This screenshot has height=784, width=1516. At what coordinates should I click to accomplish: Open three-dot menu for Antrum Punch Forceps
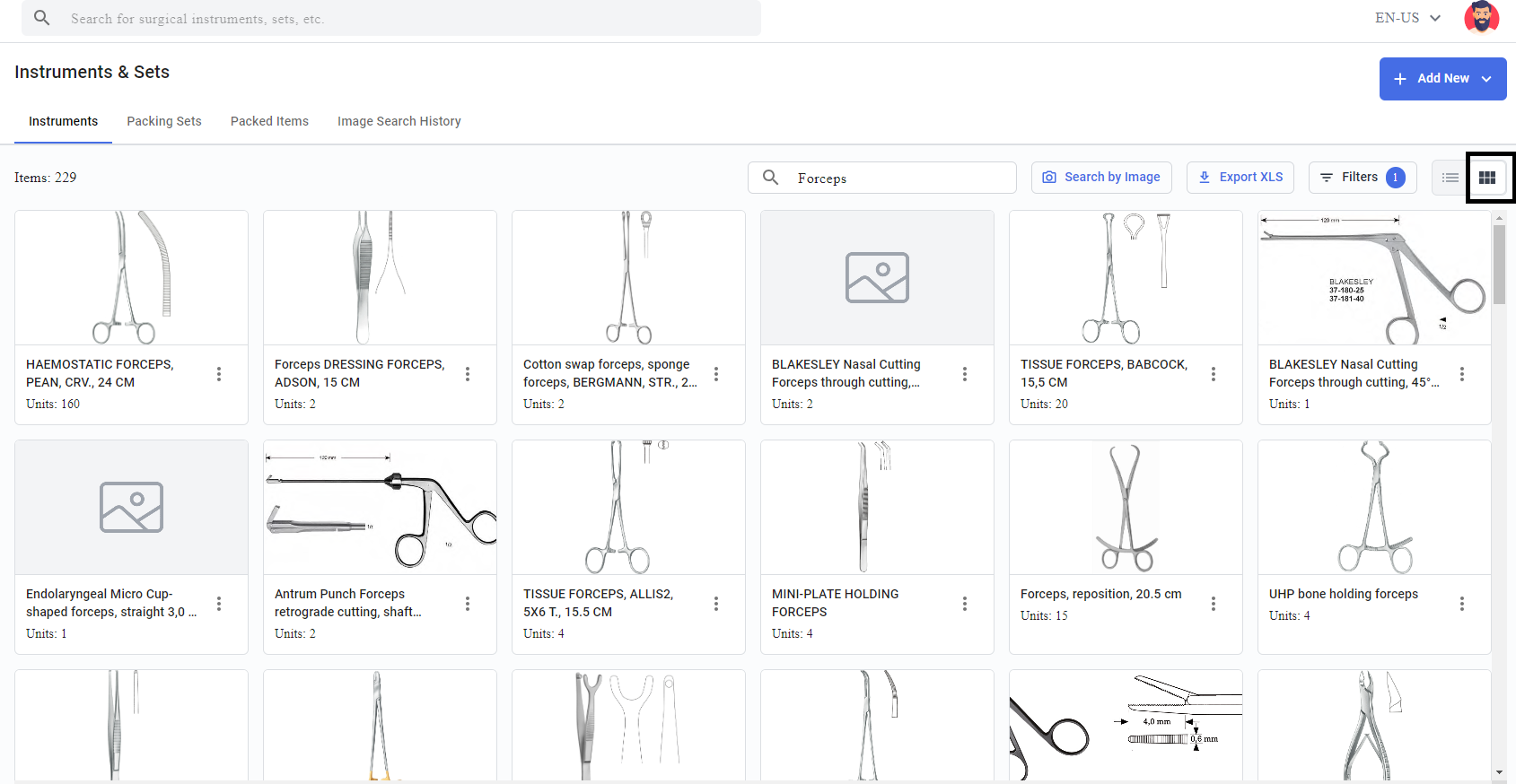click(x=468, y=604)
